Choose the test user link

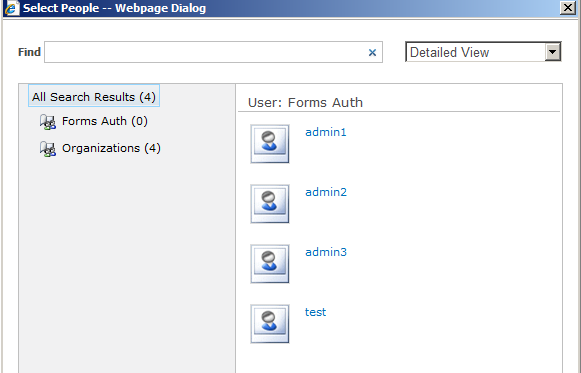click(x=315, y=312)
